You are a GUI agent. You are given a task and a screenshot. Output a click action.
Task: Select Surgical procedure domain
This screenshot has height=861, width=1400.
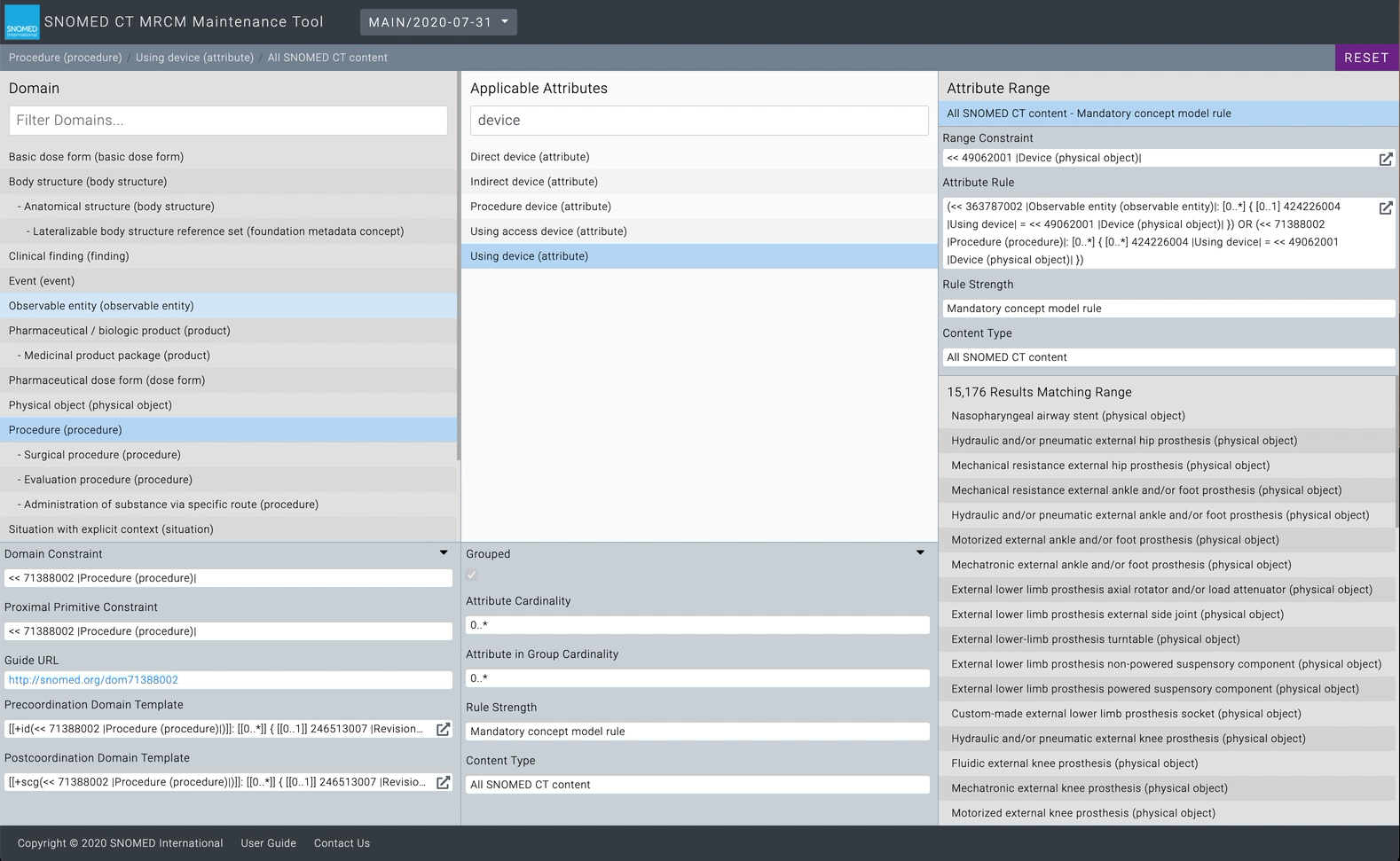(228, 455)
